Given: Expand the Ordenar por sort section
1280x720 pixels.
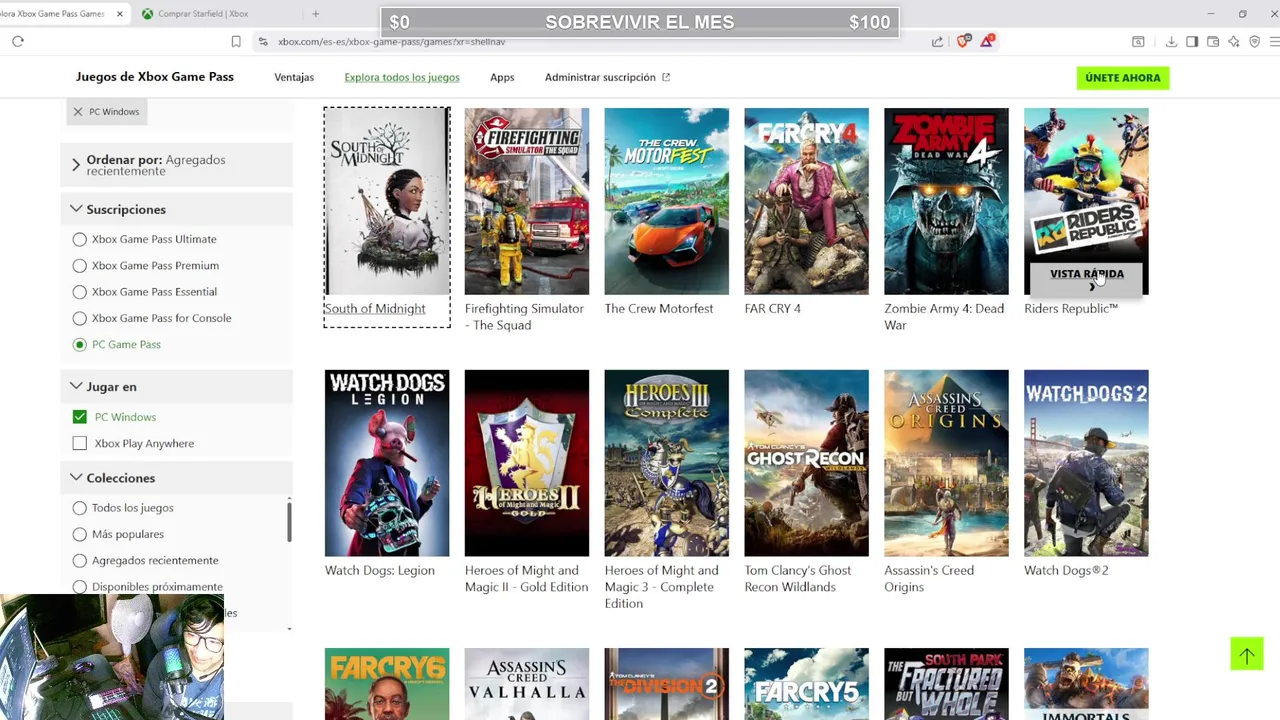Looking at the screenshot, I should click(176, 165).
